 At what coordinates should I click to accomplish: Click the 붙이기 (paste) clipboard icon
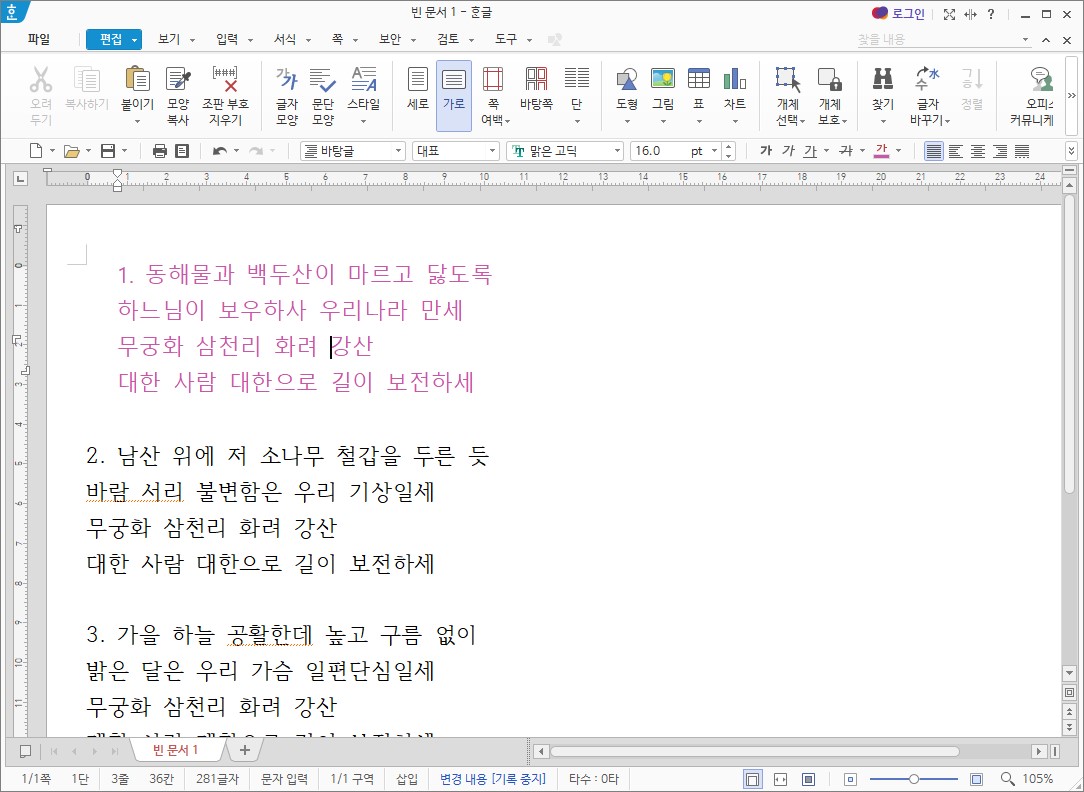138,80
